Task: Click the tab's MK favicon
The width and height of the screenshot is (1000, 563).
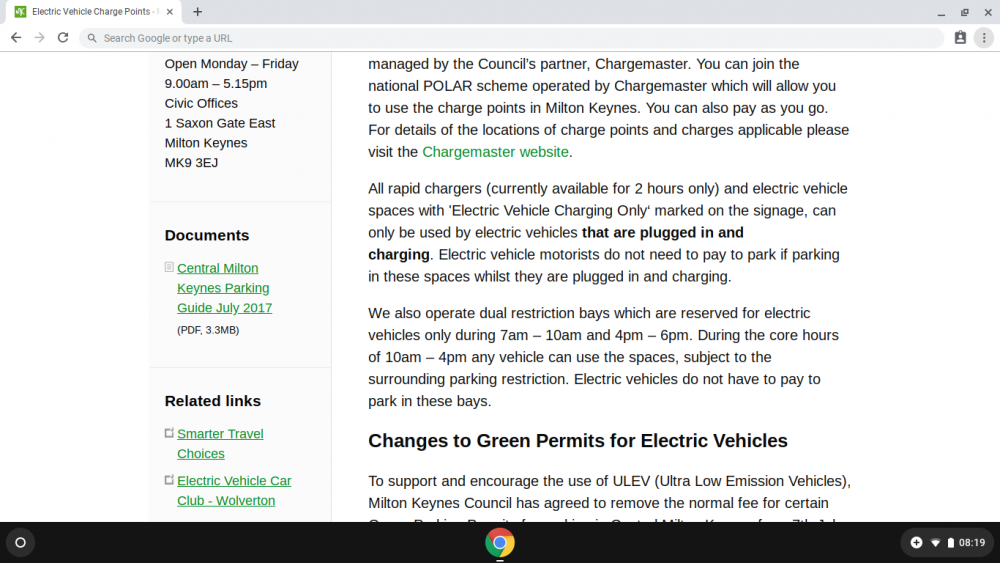Action: (20, 11)
